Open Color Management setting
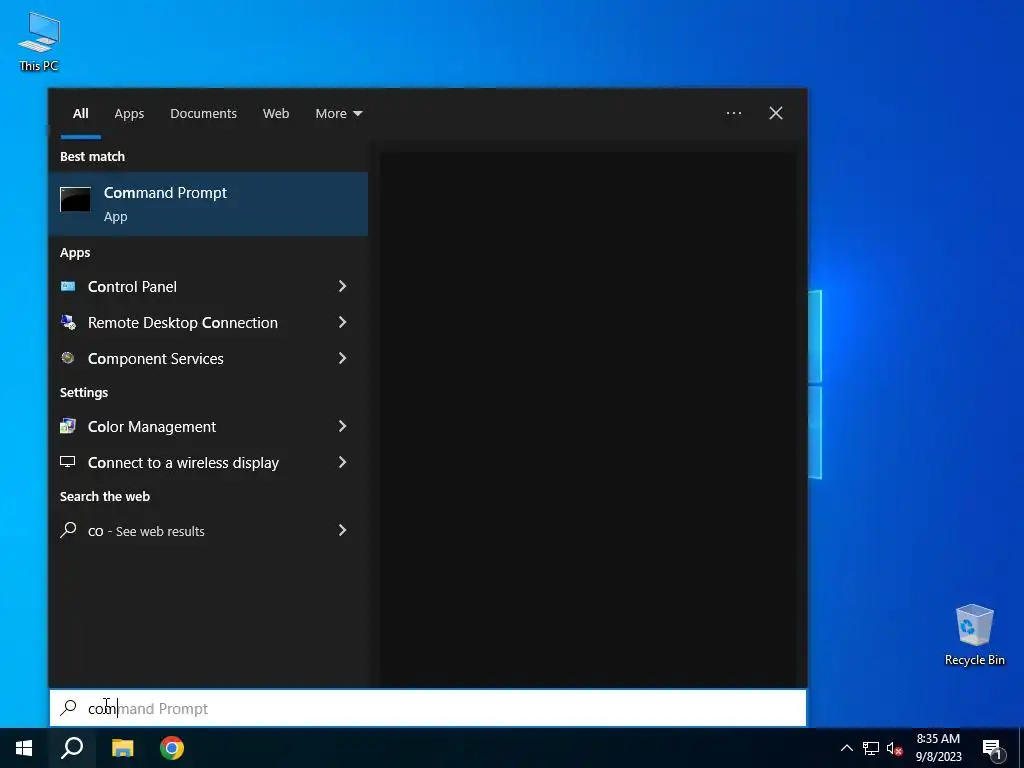 click(208, 426)
